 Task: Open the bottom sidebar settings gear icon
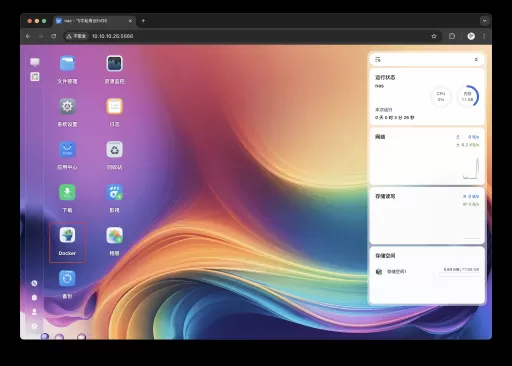tap(34, 326)
